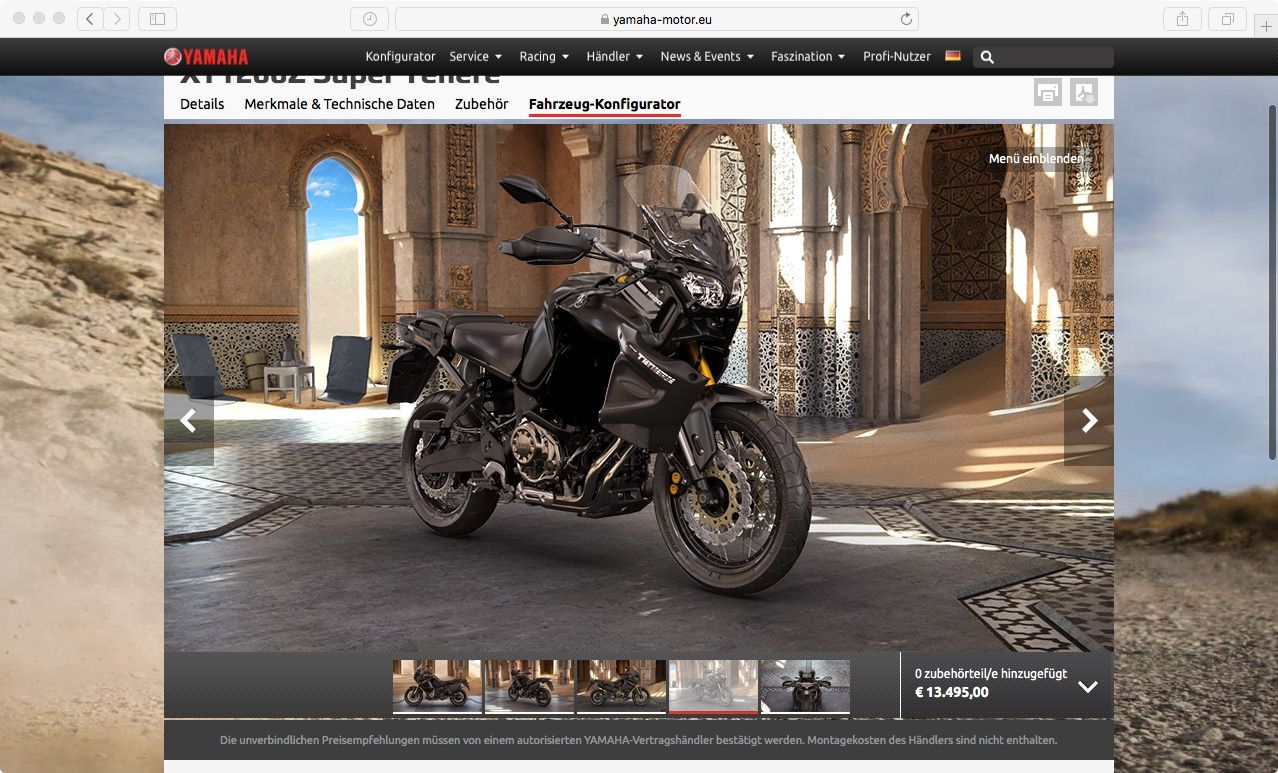This screenshot has height=773, width=1278.
Task: Open the Racing dropdown menu
Action: click(x=544, y=57)
